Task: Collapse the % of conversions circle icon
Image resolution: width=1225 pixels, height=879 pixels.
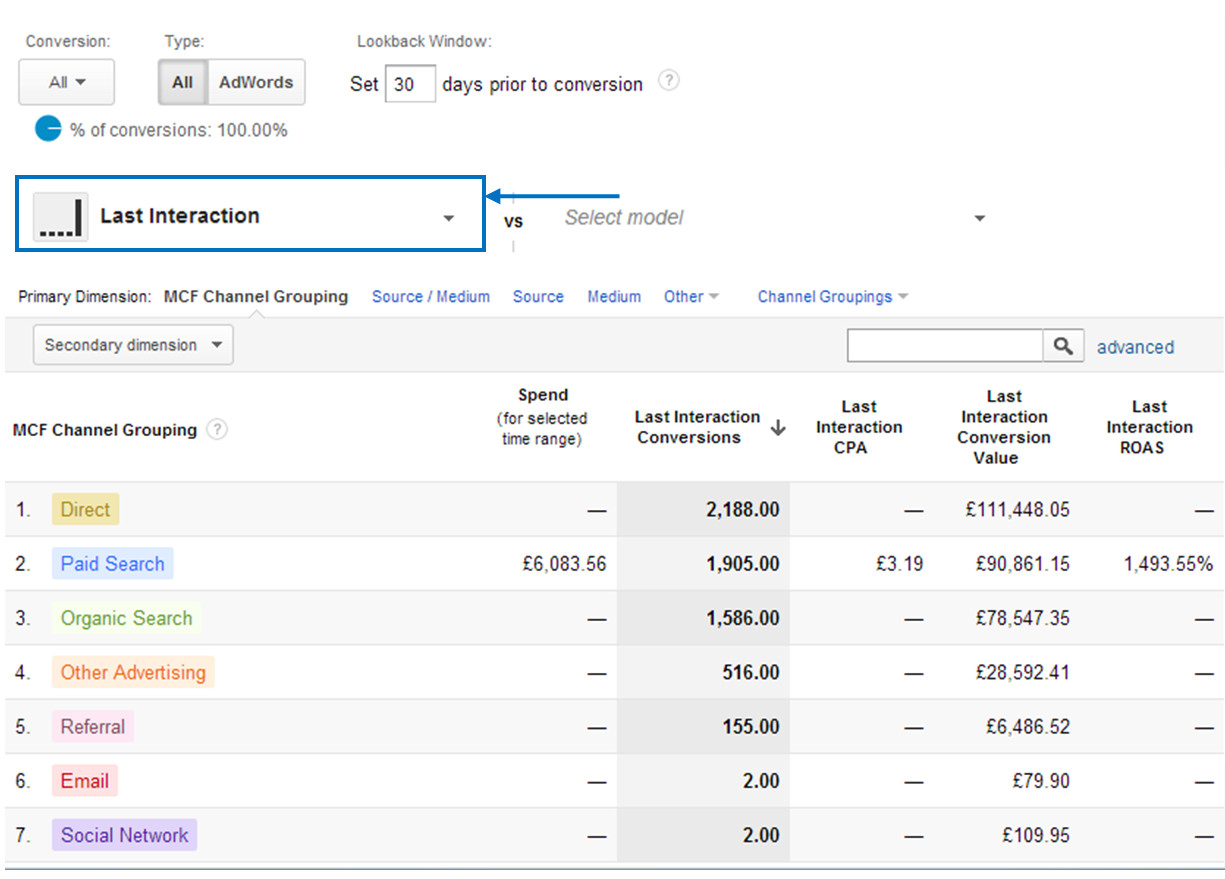Action: click(x=48, y=129)
